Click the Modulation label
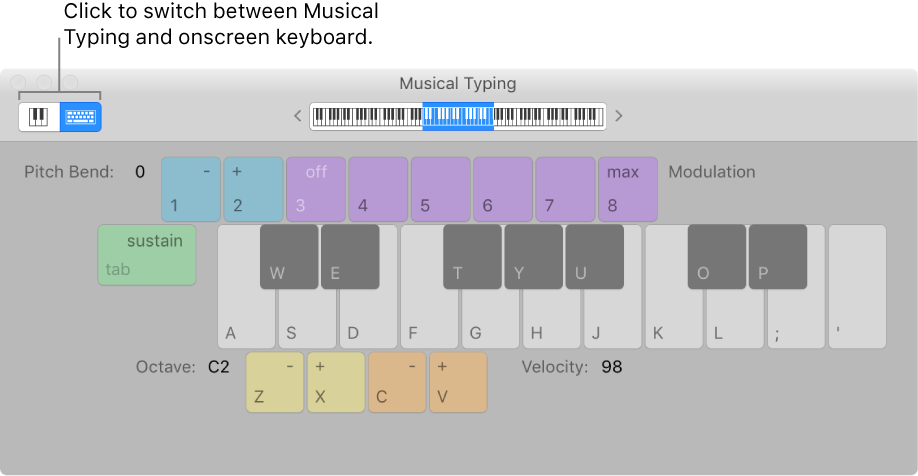This screenshot has width=918, height=476. (x=712, y=172)
